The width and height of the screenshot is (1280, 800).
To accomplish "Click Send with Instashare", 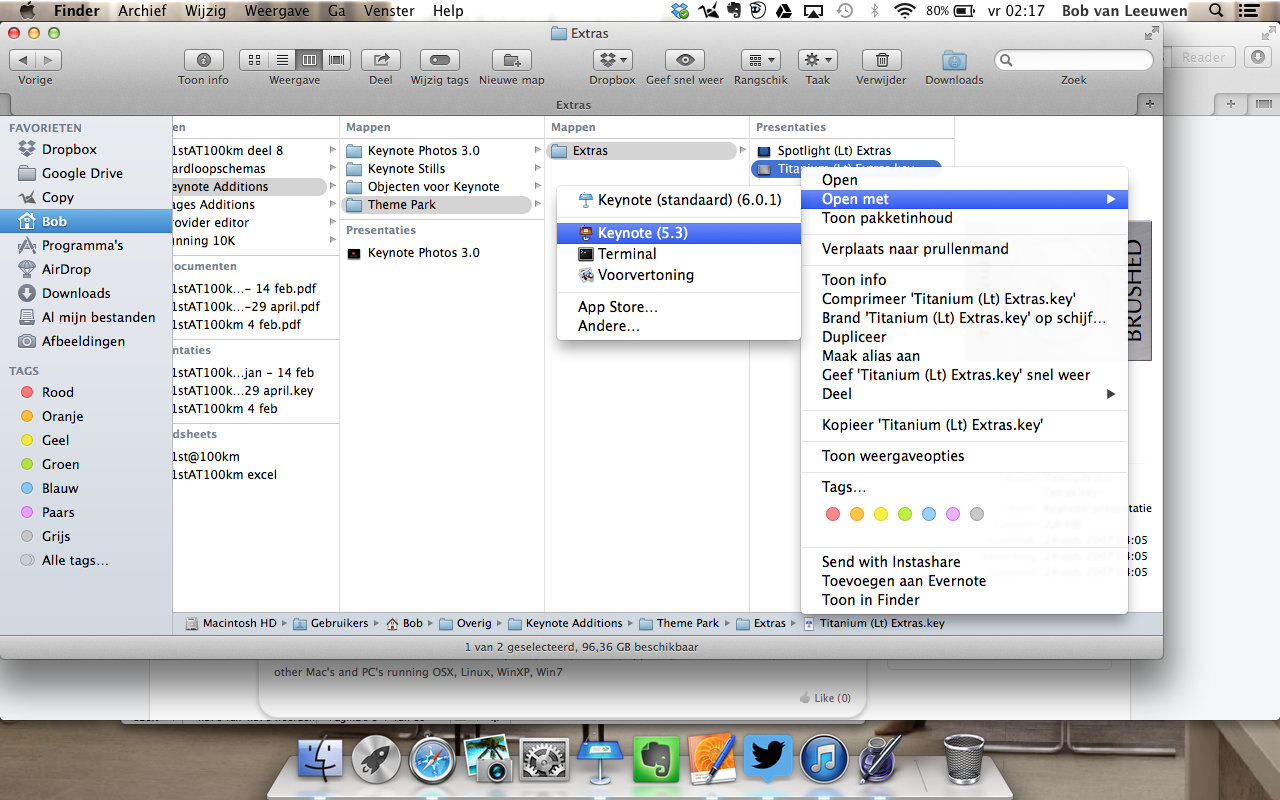I will click(x=964, y=562).
